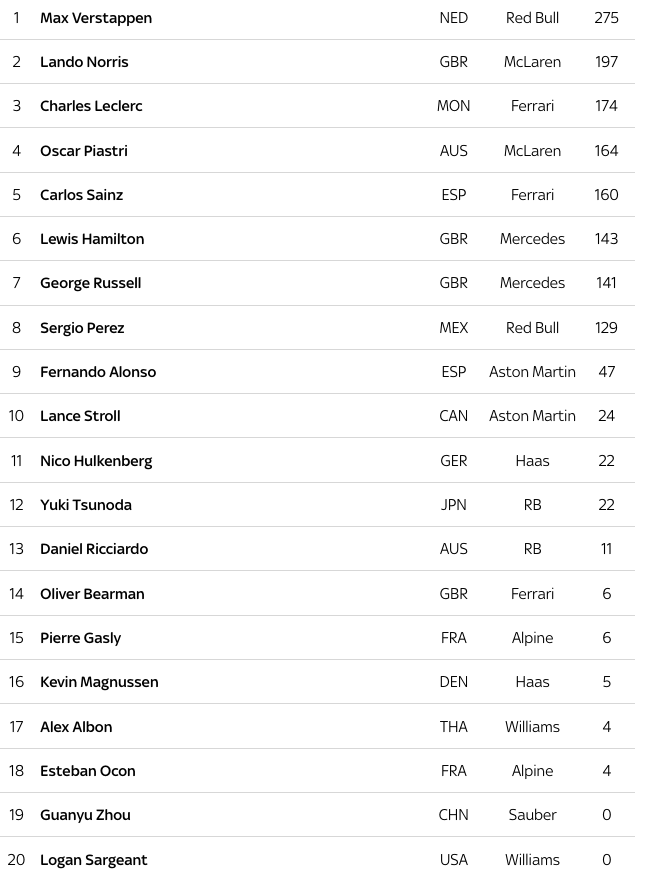Click Charles Leclerc's name
The width and height of the screenshot is (650, 875).
(91, 106)
